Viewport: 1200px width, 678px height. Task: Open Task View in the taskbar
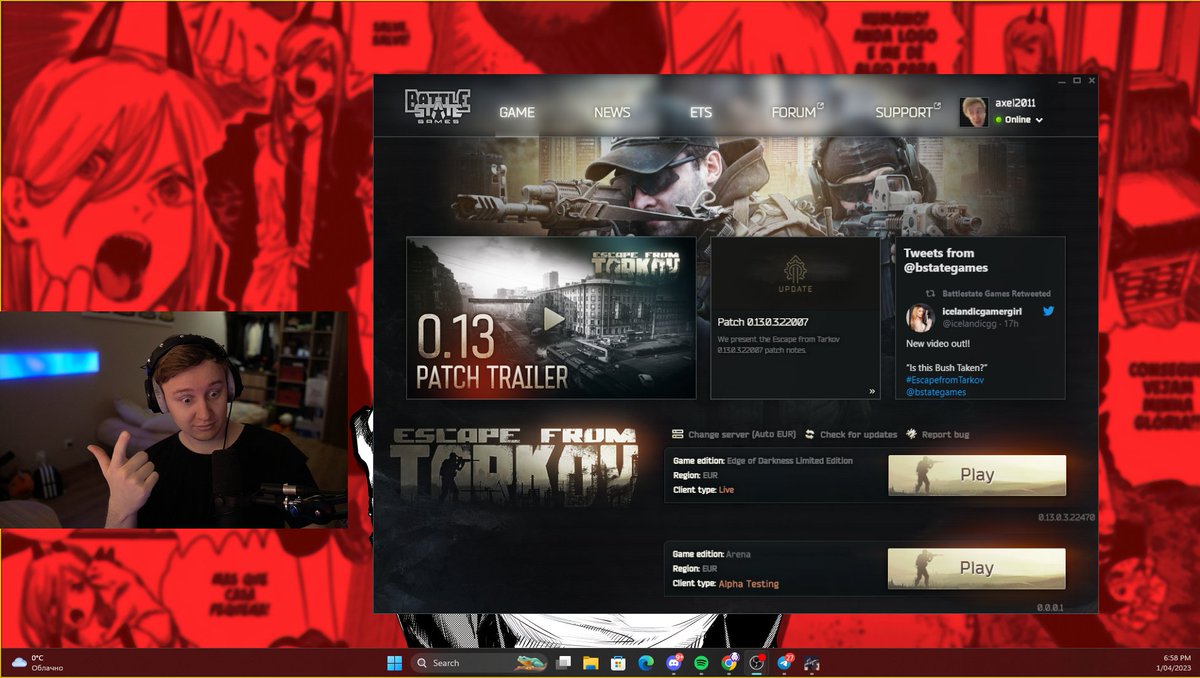[564, 662]
